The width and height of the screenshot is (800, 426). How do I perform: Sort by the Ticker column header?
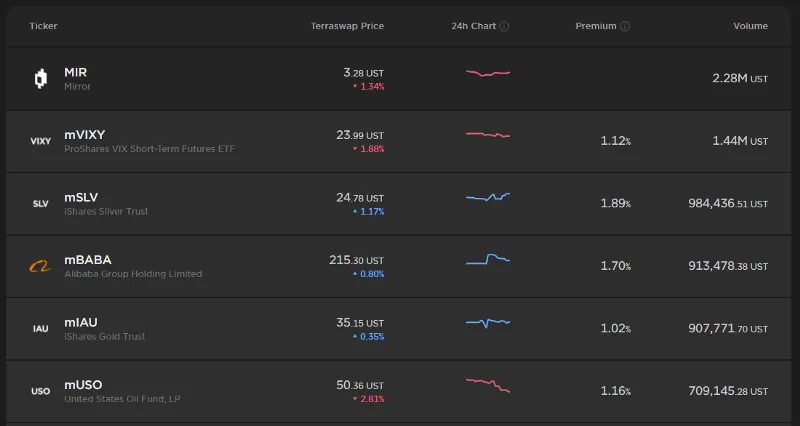pyautogui.click(x=43, y=26)
